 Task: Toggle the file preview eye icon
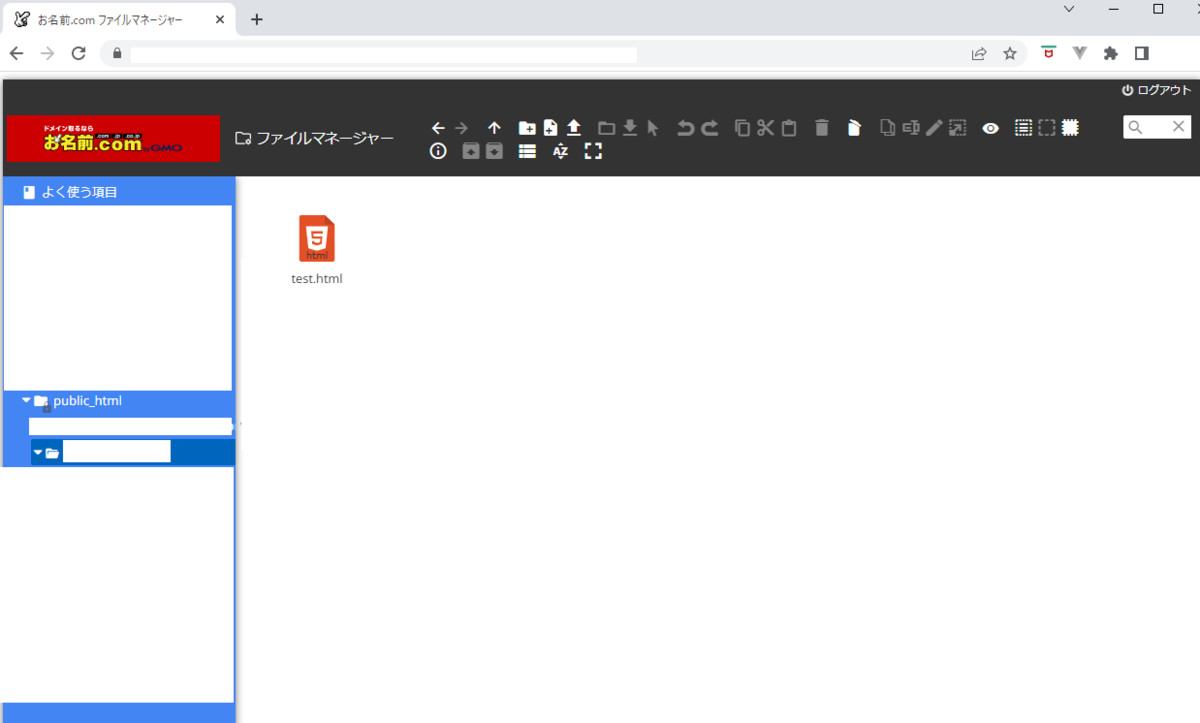[x=990, y=128]
